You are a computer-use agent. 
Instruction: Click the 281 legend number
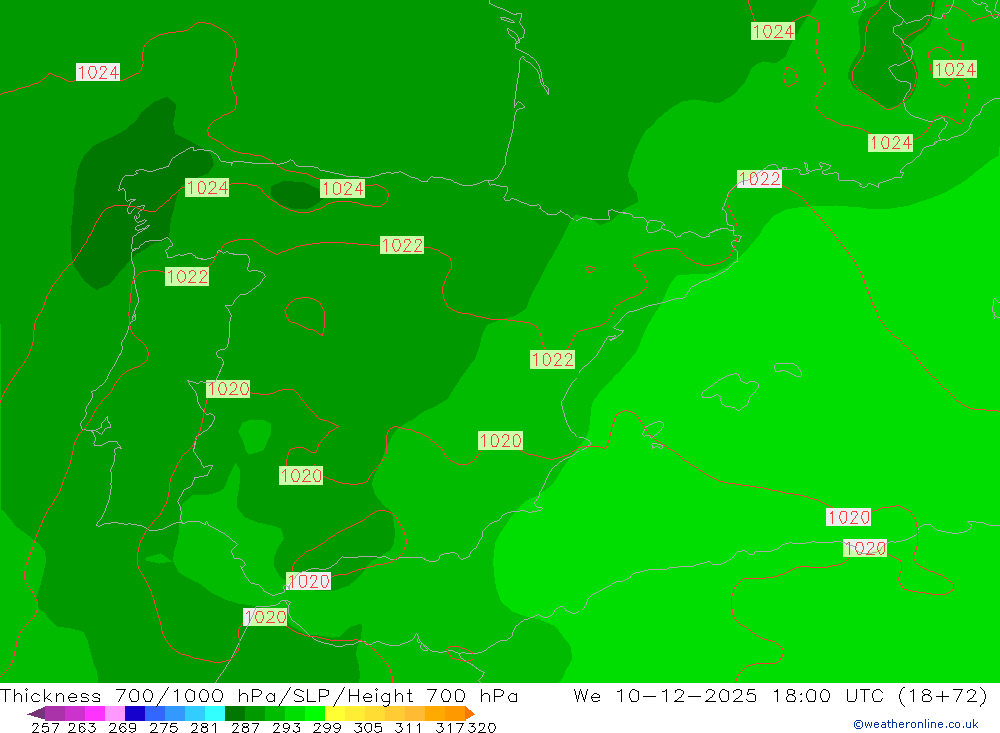point(204,727)
